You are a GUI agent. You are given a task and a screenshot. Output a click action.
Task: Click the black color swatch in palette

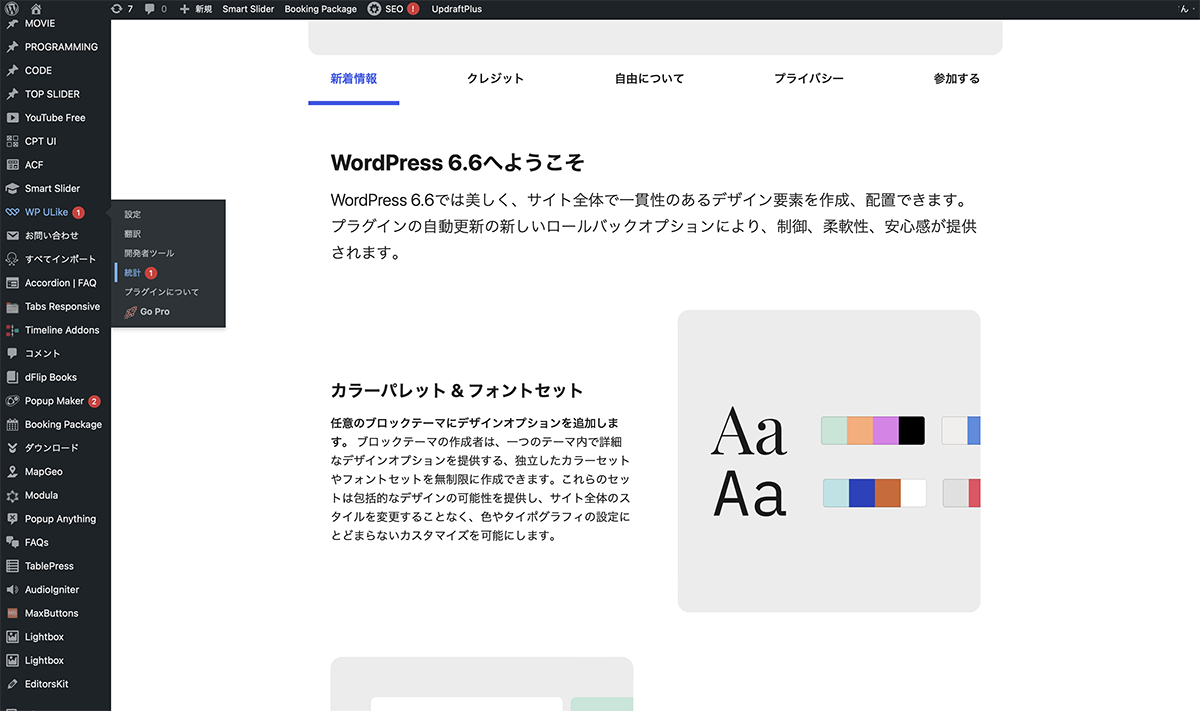click(x=912, y=431)
